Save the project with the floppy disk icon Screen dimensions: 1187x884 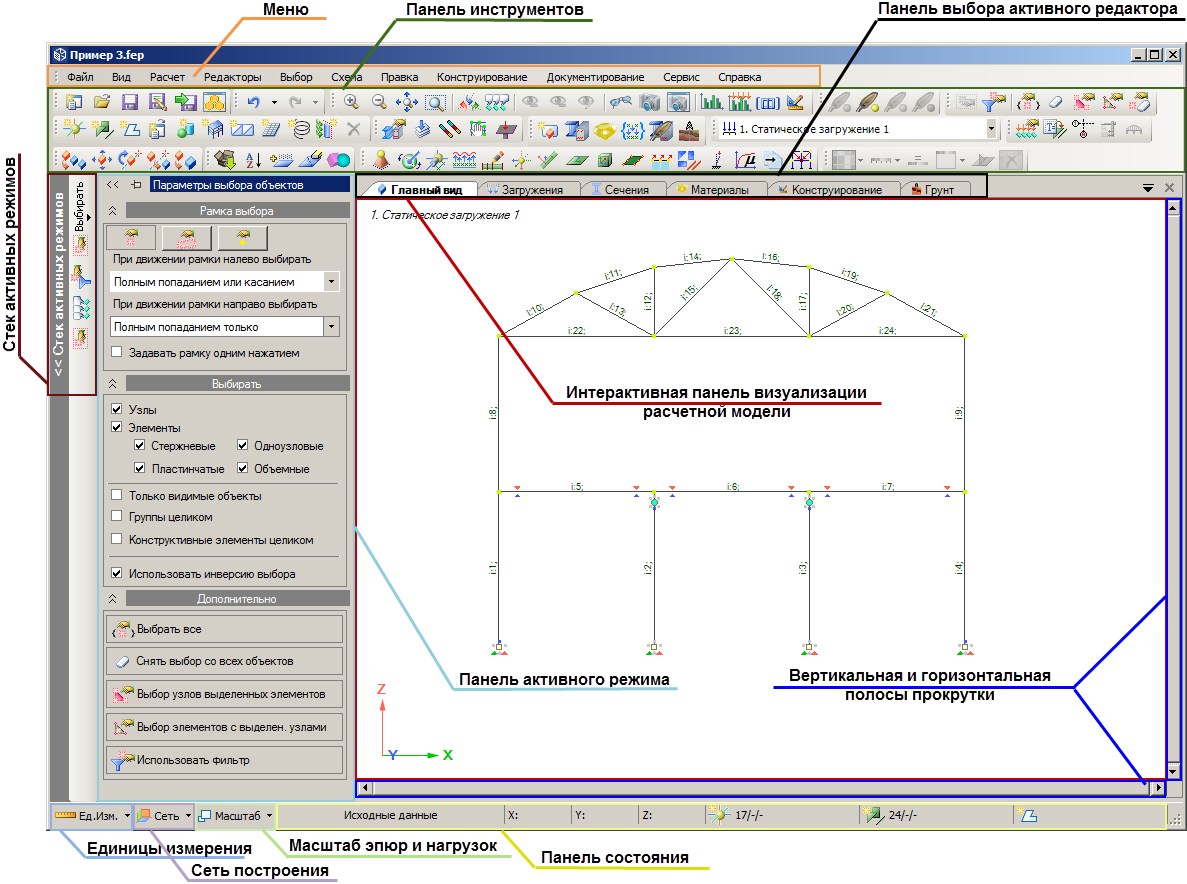pyautogui.click(x=129, y=102)
